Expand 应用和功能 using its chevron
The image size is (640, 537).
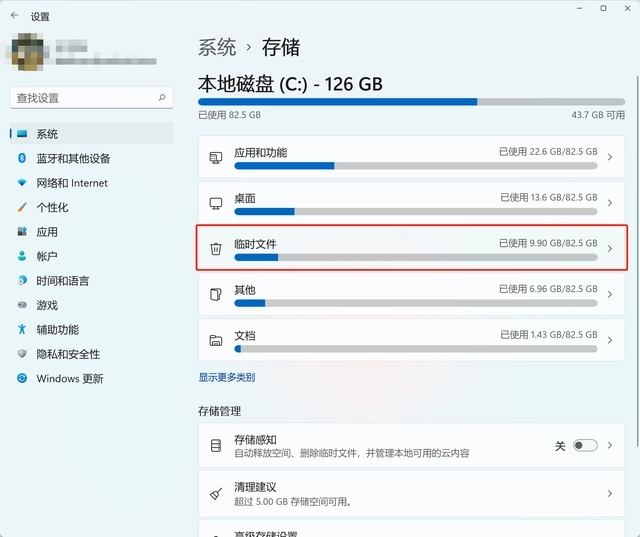[610, 157]
